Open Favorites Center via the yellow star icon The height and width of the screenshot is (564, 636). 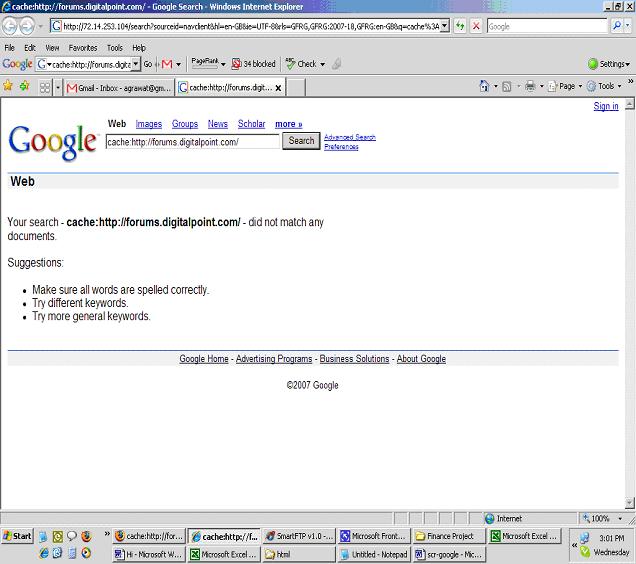[x=8, y=86]
